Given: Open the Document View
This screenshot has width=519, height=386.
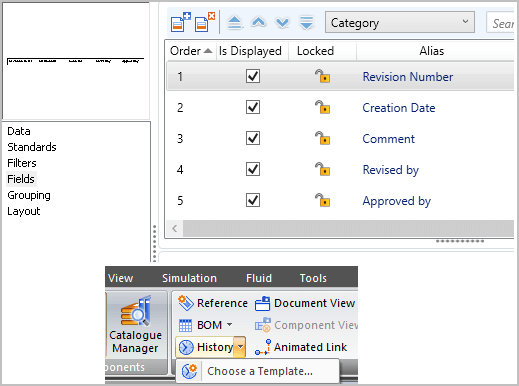Looking at the screenshot, I should [305, 303].
